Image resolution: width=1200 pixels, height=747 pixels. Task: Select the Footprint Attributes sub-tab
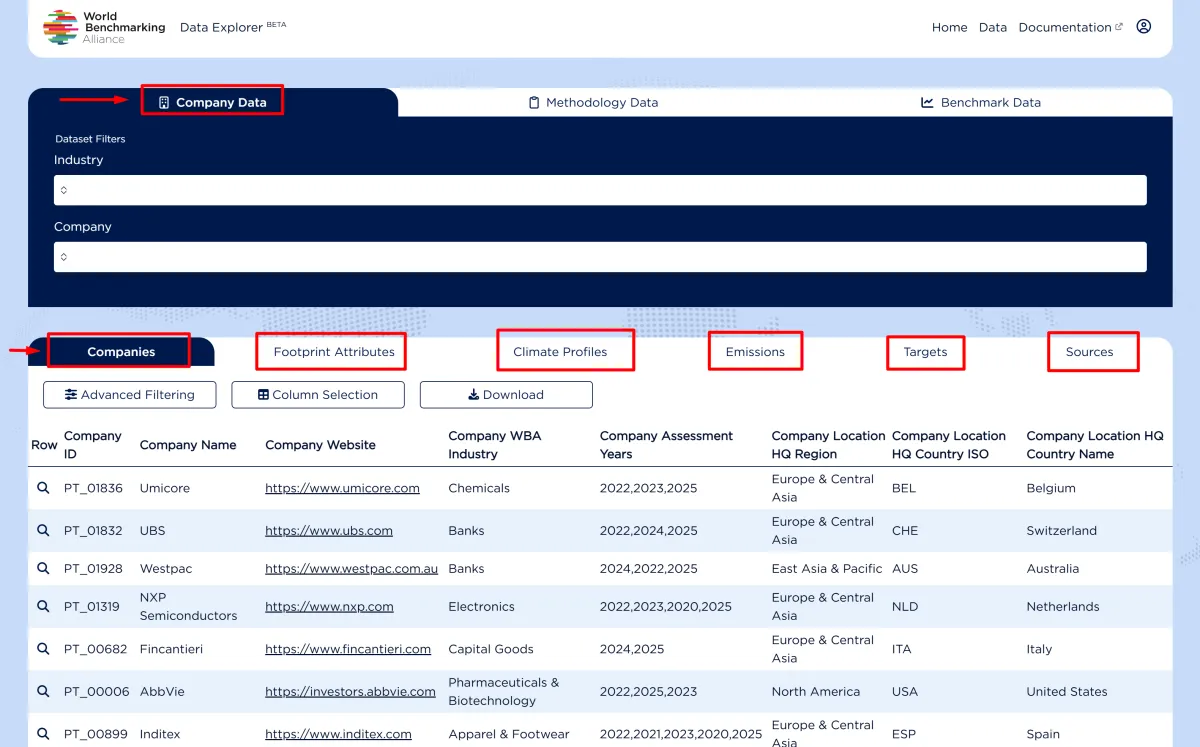coord(334,352)
